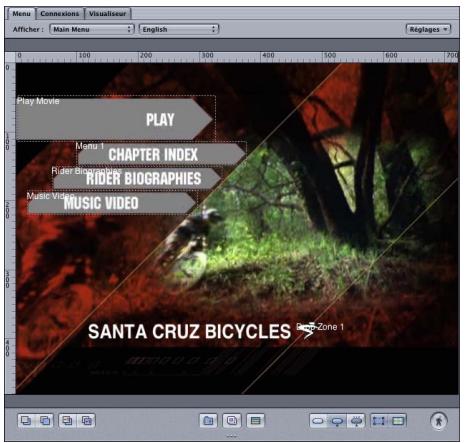Screen dimensions: 465x443
Task: Show the selected button state
Action: tap(337, 421)
